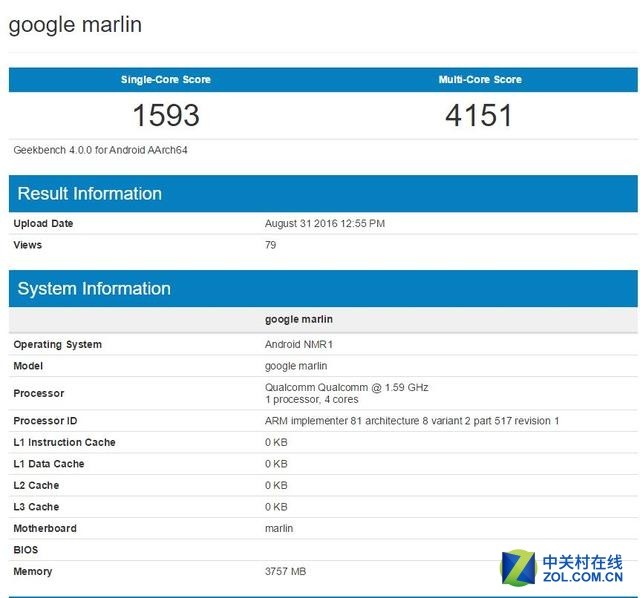Click the google marlin system column header
Image resolution: width=640 pixels, height=598 pixels.
(x=299, y=319)
